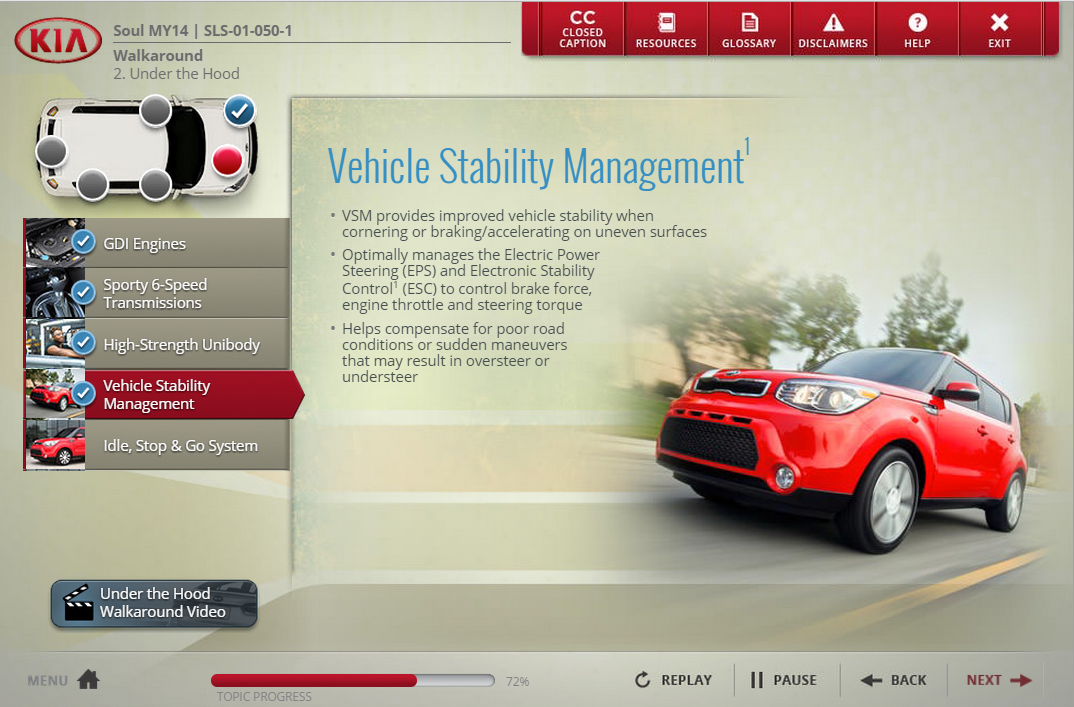Open the High-Strength Unibody topic
This screenshot has width=1074, height=707.
[x=157, y=344]
